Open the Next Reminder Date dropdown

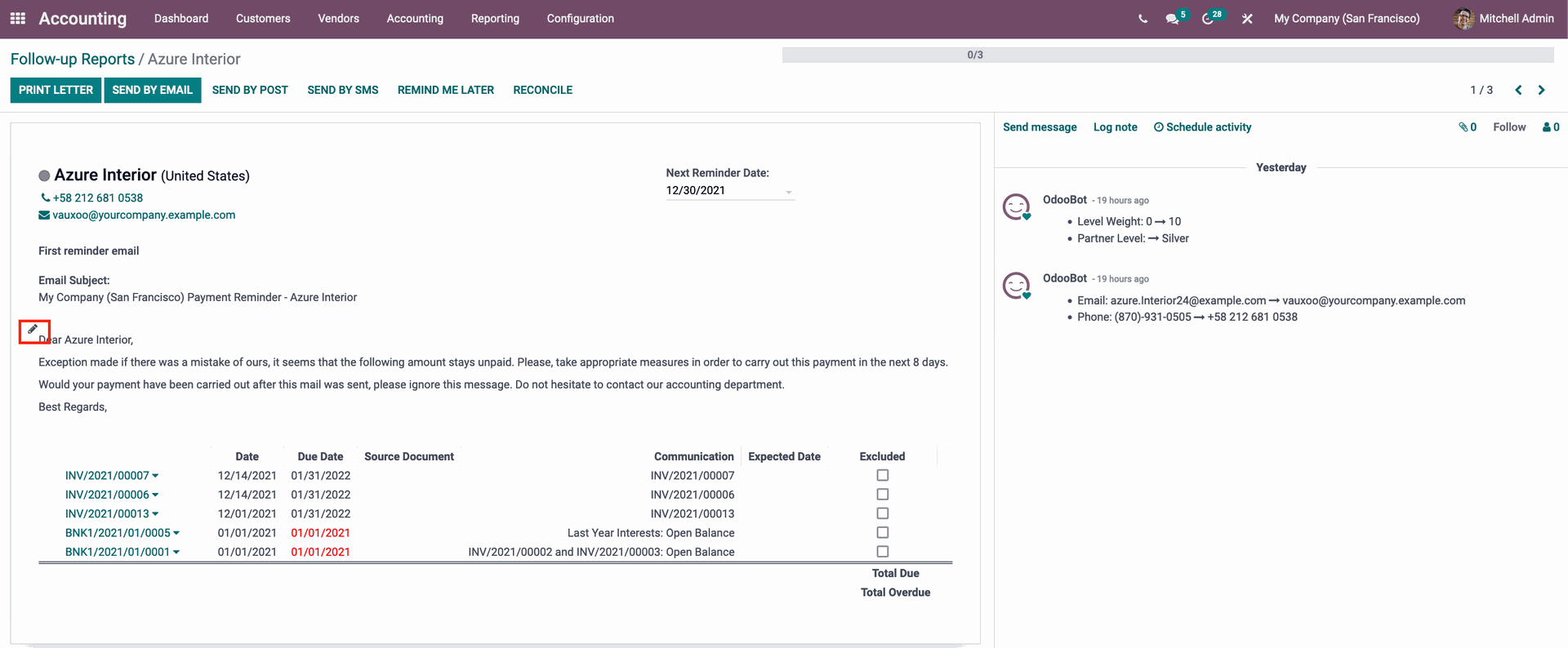click(x=788, y=192)
